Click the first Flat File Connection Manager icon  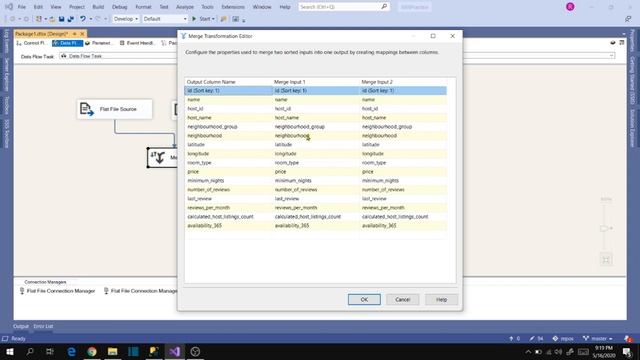click(x=22, y=291)
